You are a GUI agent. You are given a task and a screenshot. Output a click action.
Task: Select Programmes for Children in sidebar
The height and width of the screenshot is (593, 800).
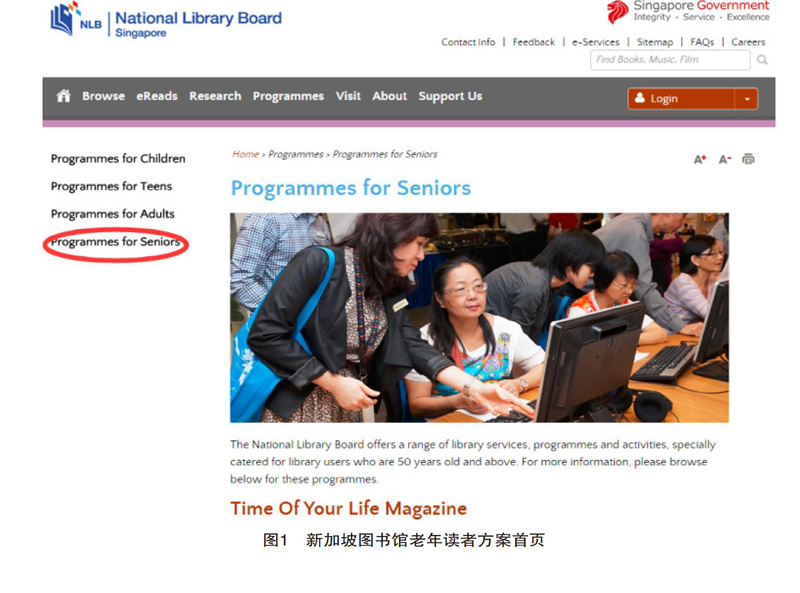click(x=118, y=159)
